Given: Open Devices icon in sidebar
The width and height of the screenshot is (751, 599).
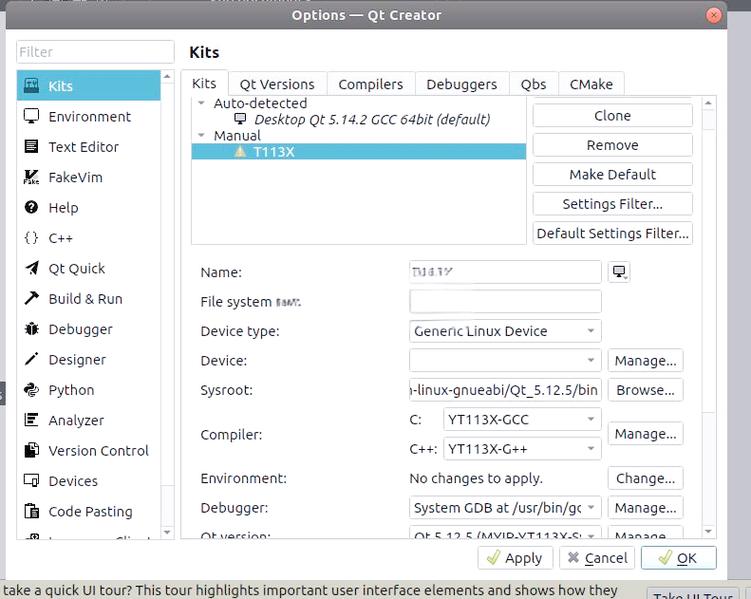Looking at the screenshot, I should [32, 480].
